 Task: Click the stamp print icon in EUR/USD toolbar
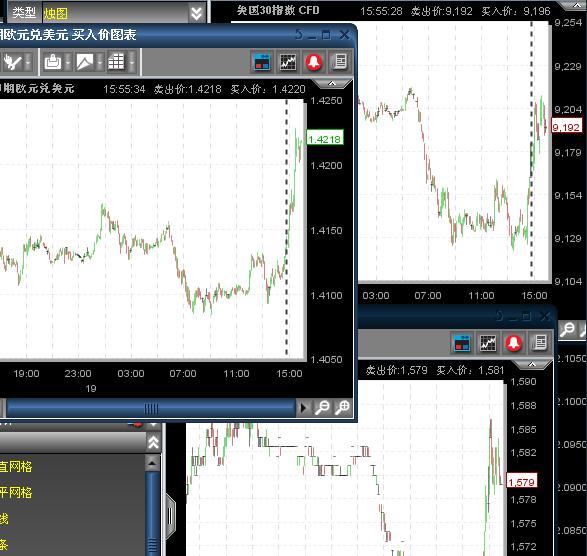[x=53, y=62]
